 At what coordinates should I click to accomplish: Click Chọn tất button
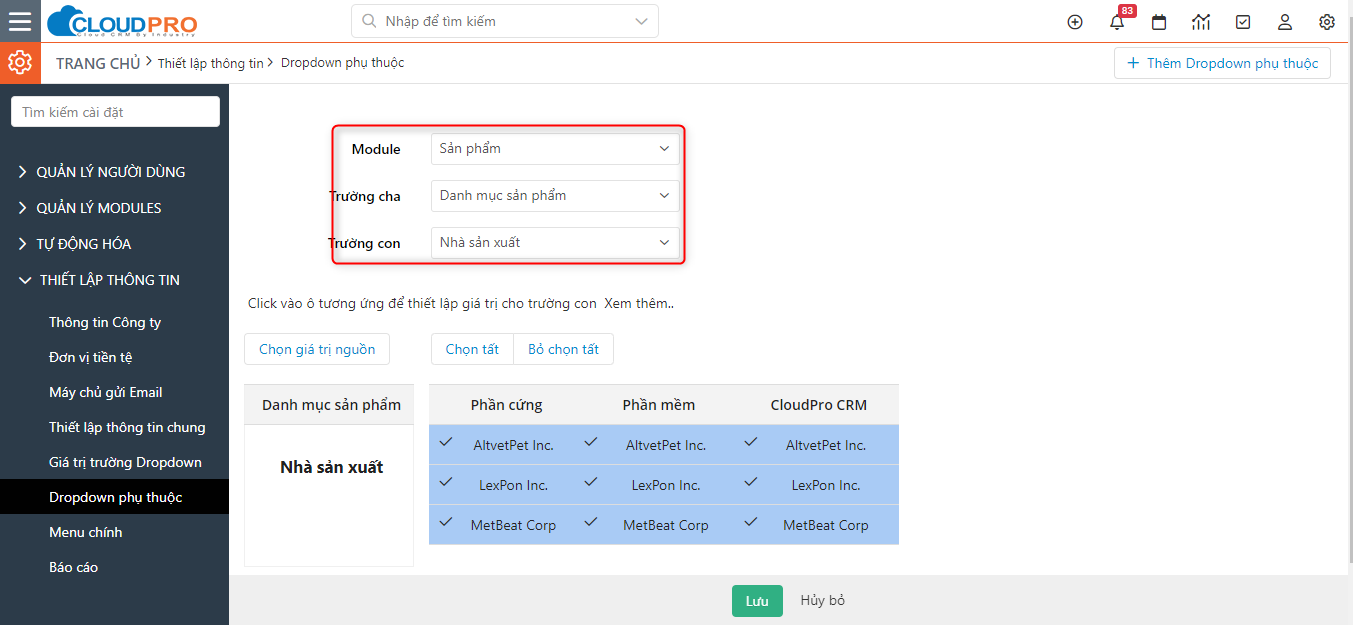pyautogui.click(x=472, y=349)
